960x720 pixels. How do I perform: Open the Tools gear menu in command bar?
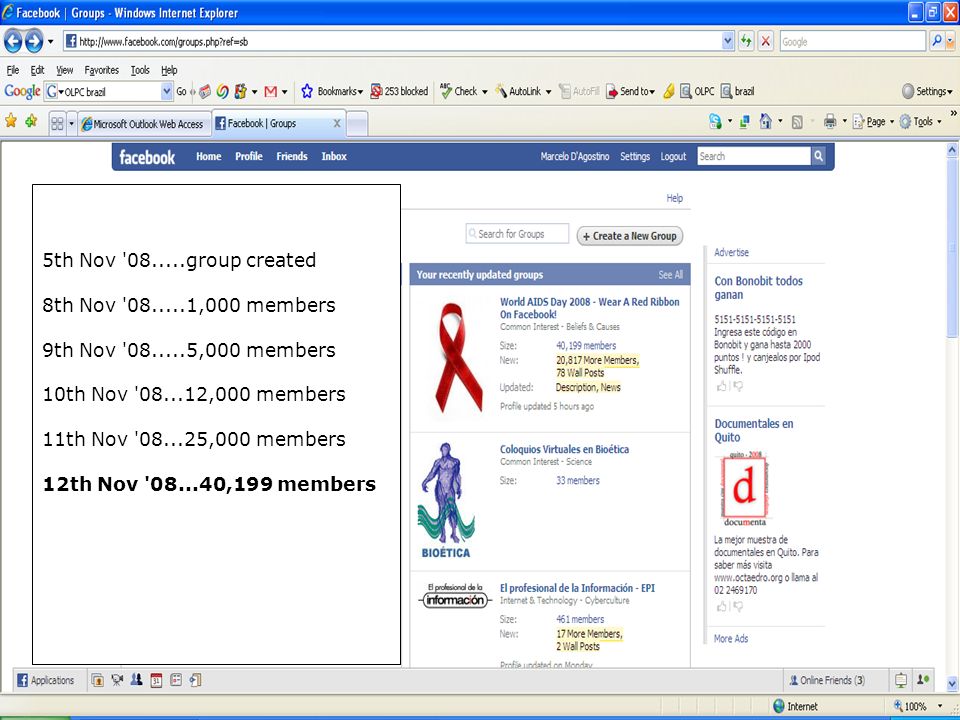(x=920, y=121)
